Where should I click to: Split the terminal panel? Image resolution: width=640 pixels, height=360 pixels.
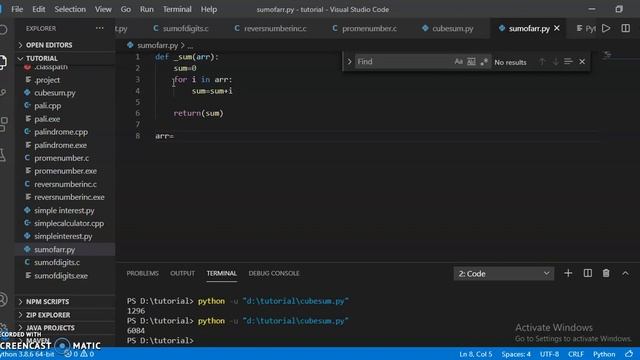587,273
